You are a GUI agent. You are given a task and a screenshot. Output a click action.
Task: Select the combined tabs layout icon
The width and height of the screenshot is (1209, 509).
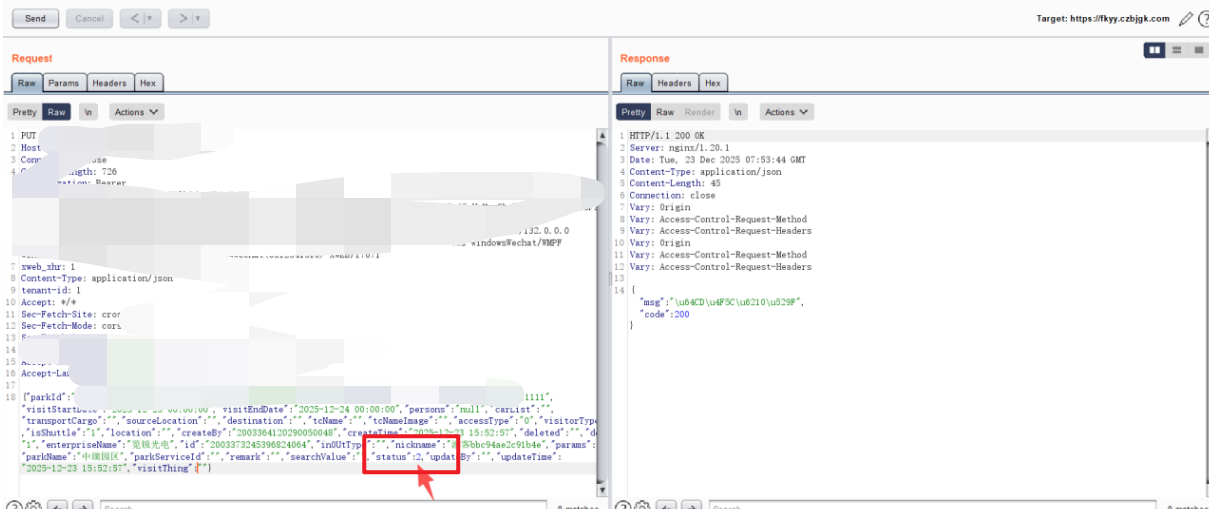(x=1198, y=49)
